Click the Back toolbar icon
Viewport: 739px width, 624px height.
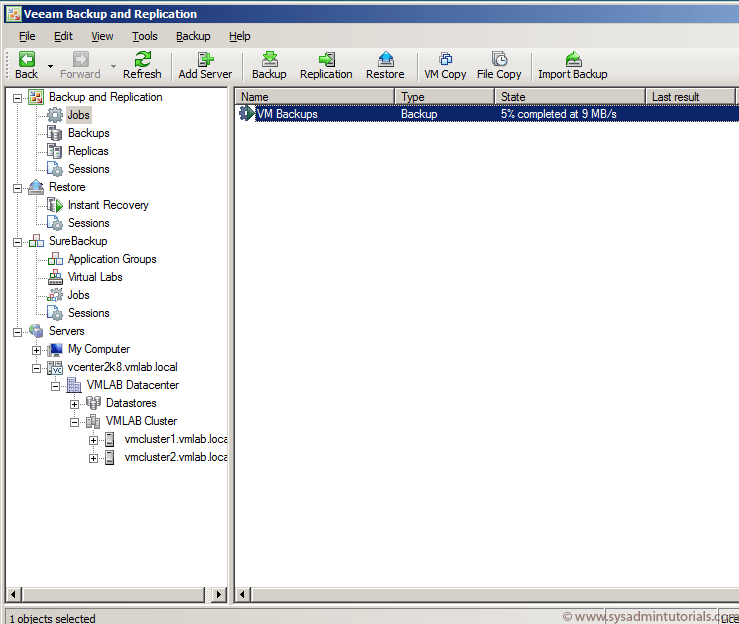pos(26,59)
